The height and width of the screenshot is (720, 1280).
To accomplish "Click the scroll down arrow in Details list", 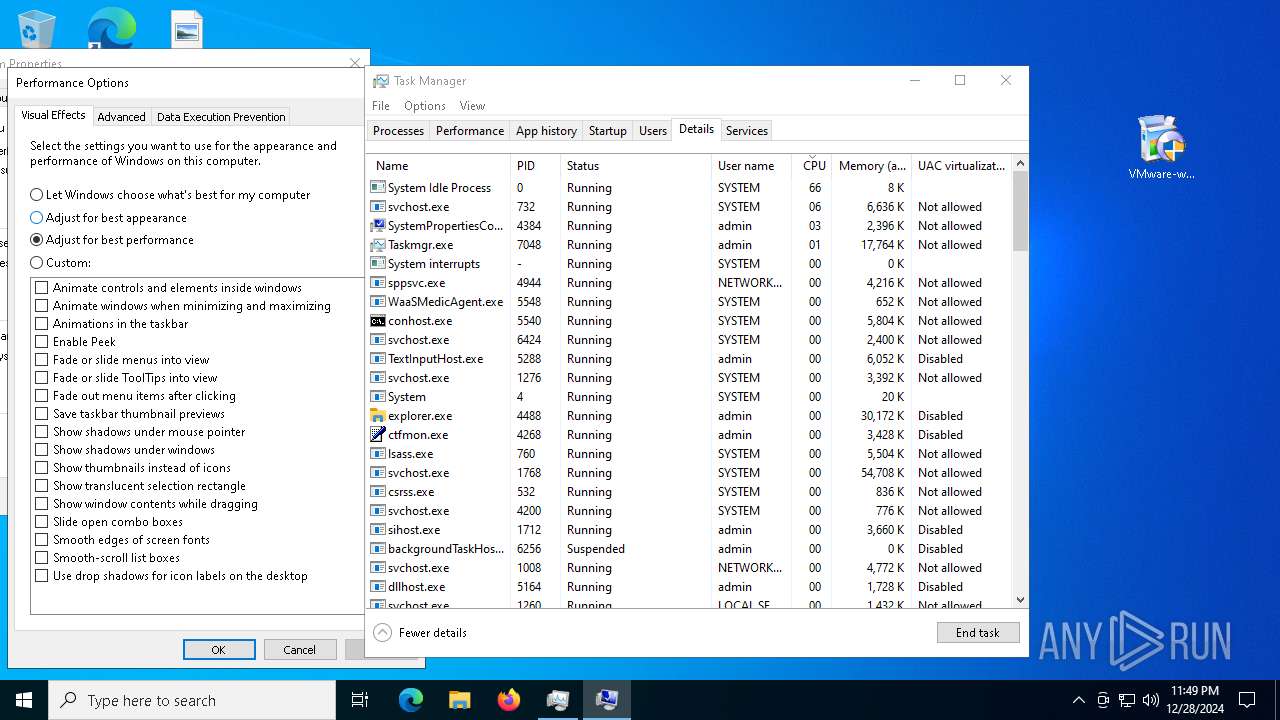I will (x=1020, y=600).
